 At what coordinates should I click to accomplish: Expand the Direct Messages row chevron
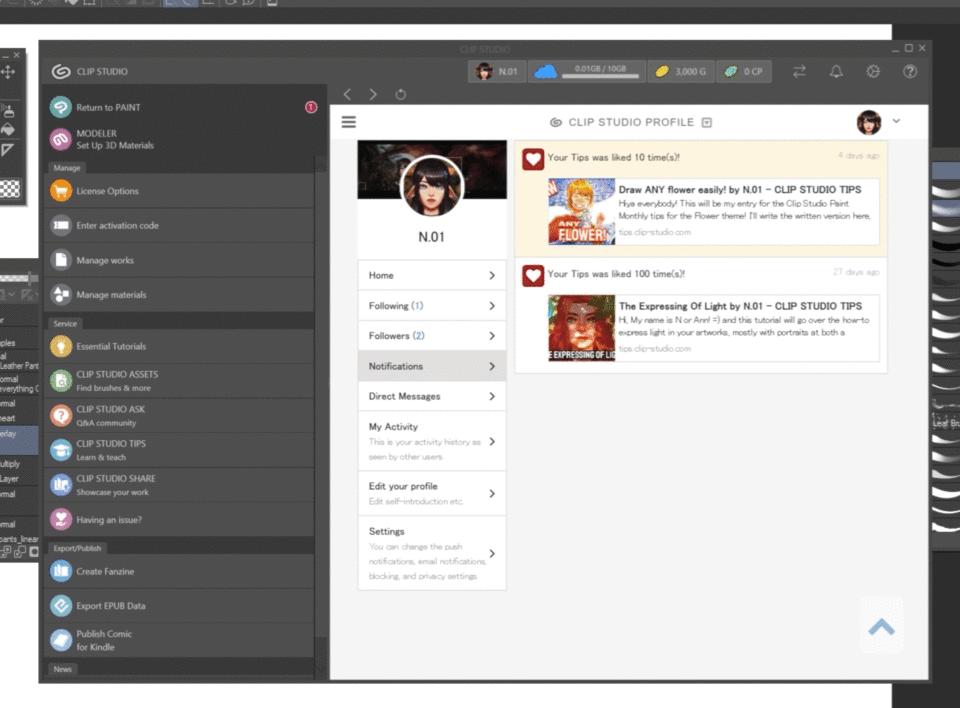[x=492, y=396]
